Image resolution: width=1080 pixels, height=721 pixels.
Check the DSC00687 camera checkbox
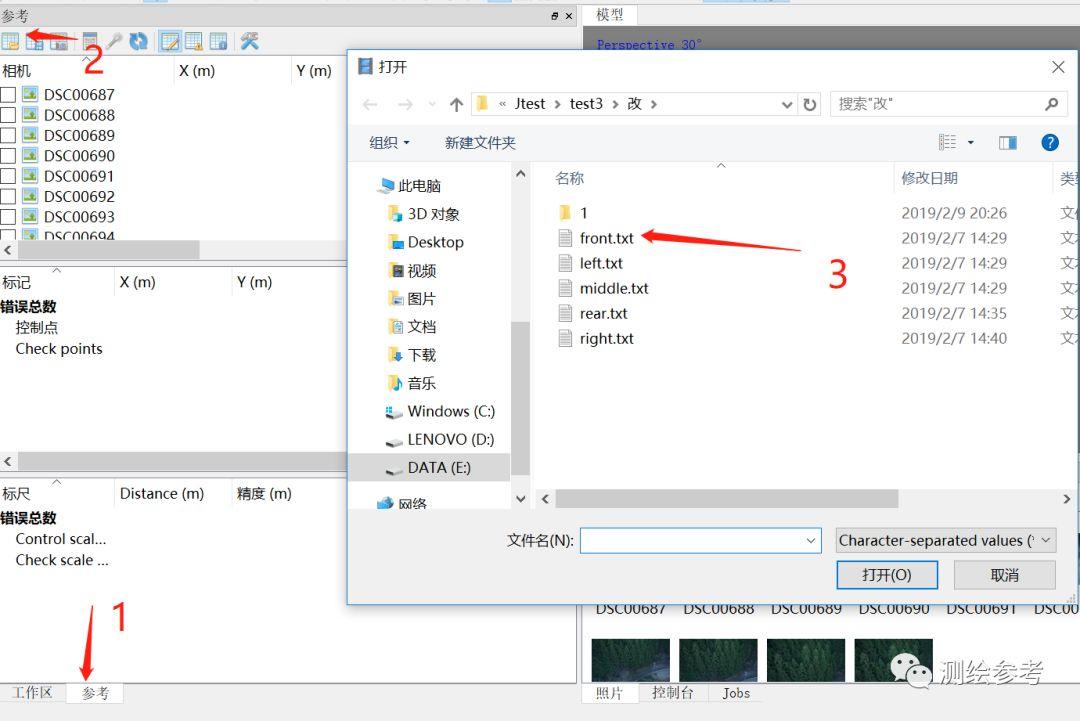pyautogui.click(x=8, y=94)
